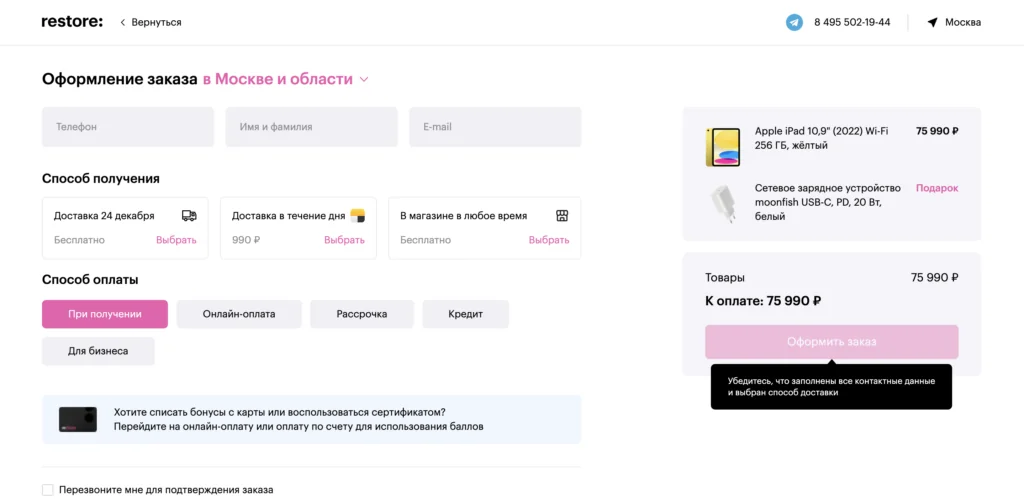Focus the 'Имя и фамилия' input field
The image size is (1024, 501).
[x=312, y=127]
